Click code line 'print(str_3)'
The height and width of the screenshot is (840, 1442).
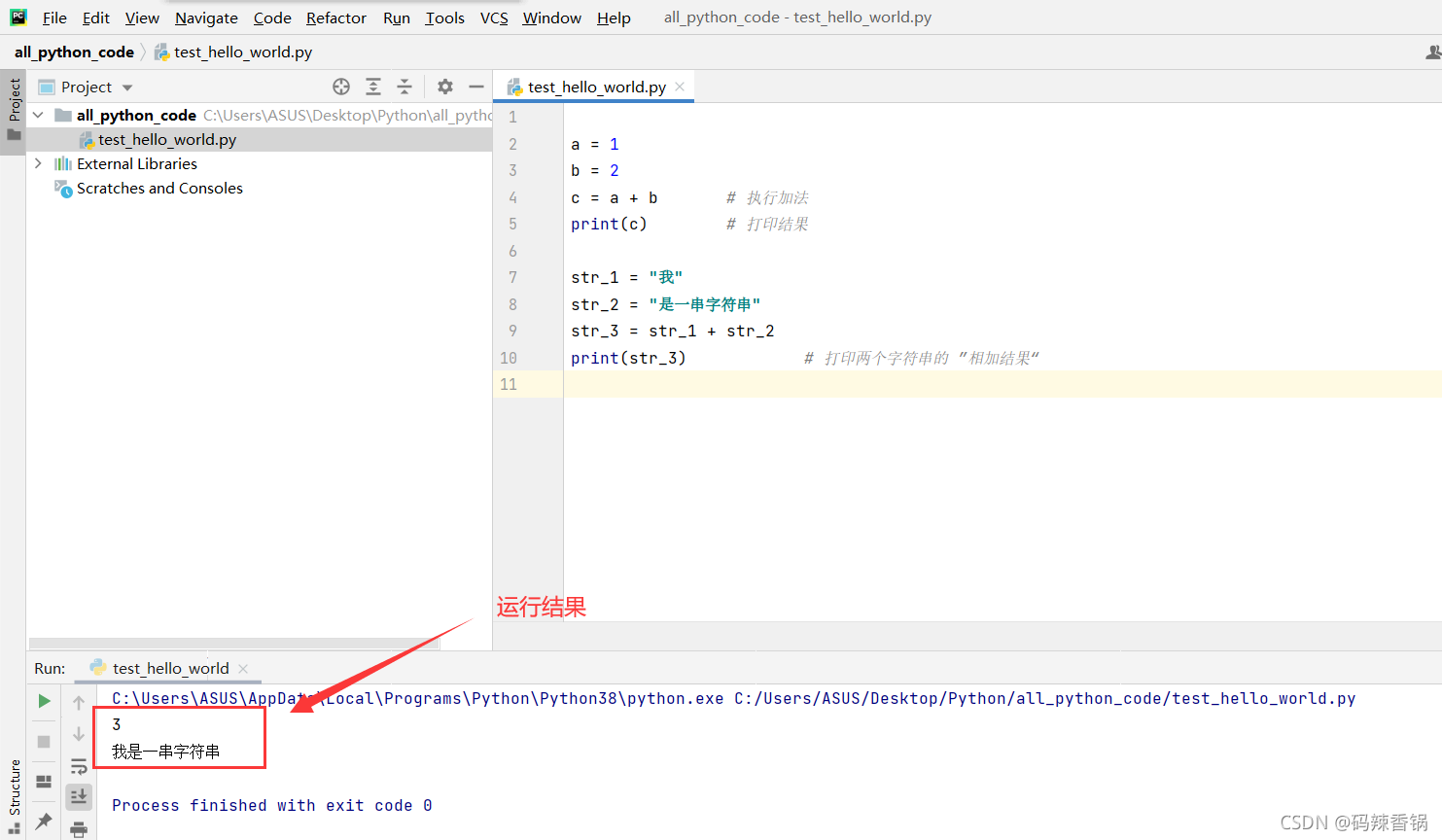pos(628,358)
